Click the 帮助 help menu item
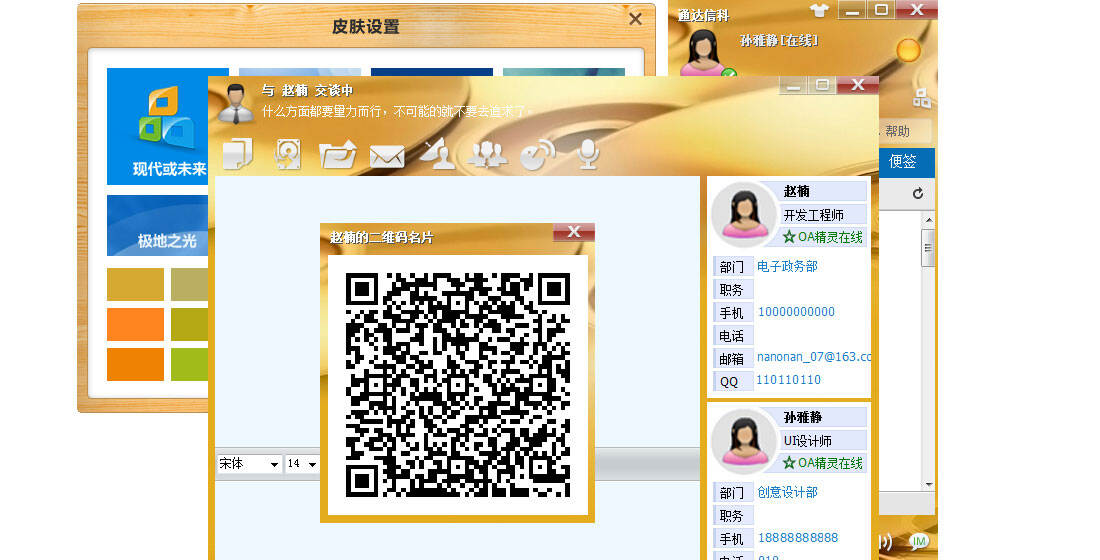Screen dimensions: 1100x560 click(x=897, y=131)
